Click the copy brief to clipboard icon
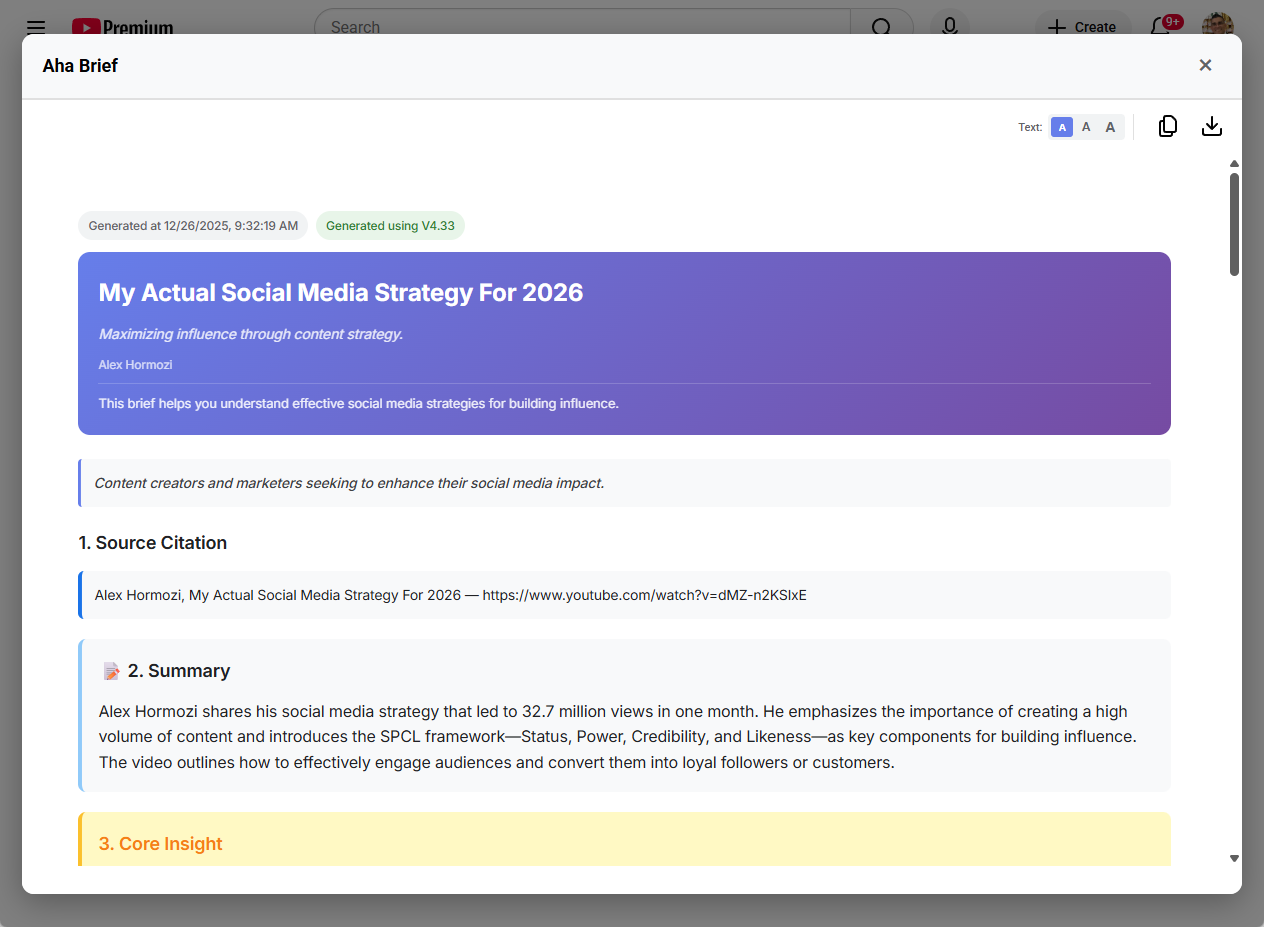 pos(1167,126)
